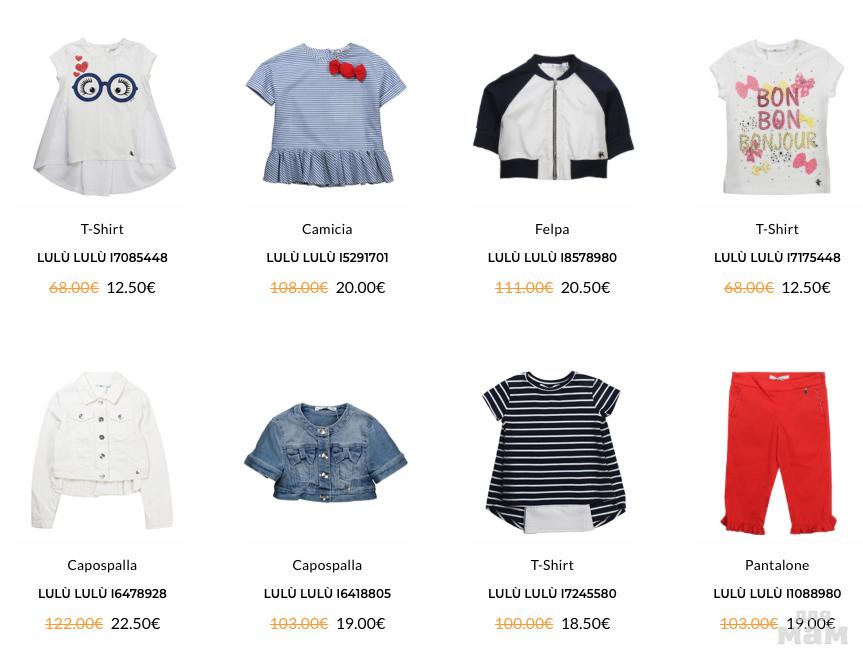Open the navy and white Felpa jacket image
The width and height of the screenshot is (863, 659).
553,117
